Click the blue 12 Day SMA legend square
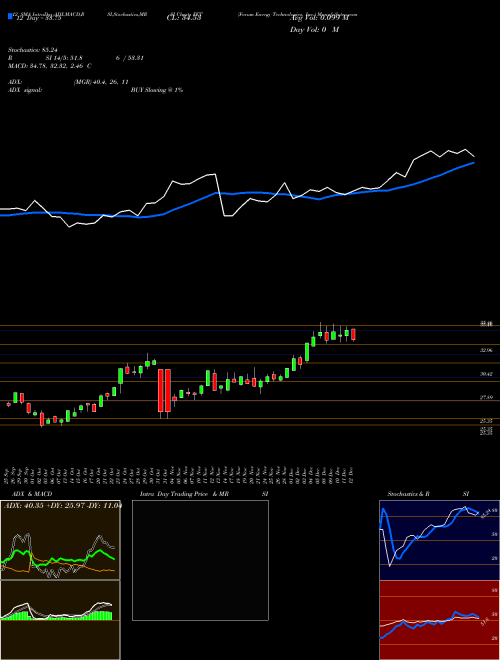Image resolution: width=500 pixels, height=660 pixels. point(10,17)
